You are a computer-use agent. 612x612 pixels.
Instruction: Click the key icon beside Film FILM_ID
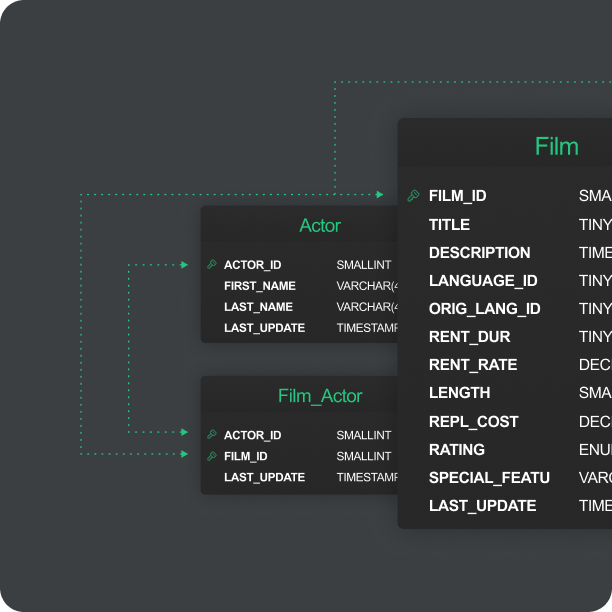413,196
